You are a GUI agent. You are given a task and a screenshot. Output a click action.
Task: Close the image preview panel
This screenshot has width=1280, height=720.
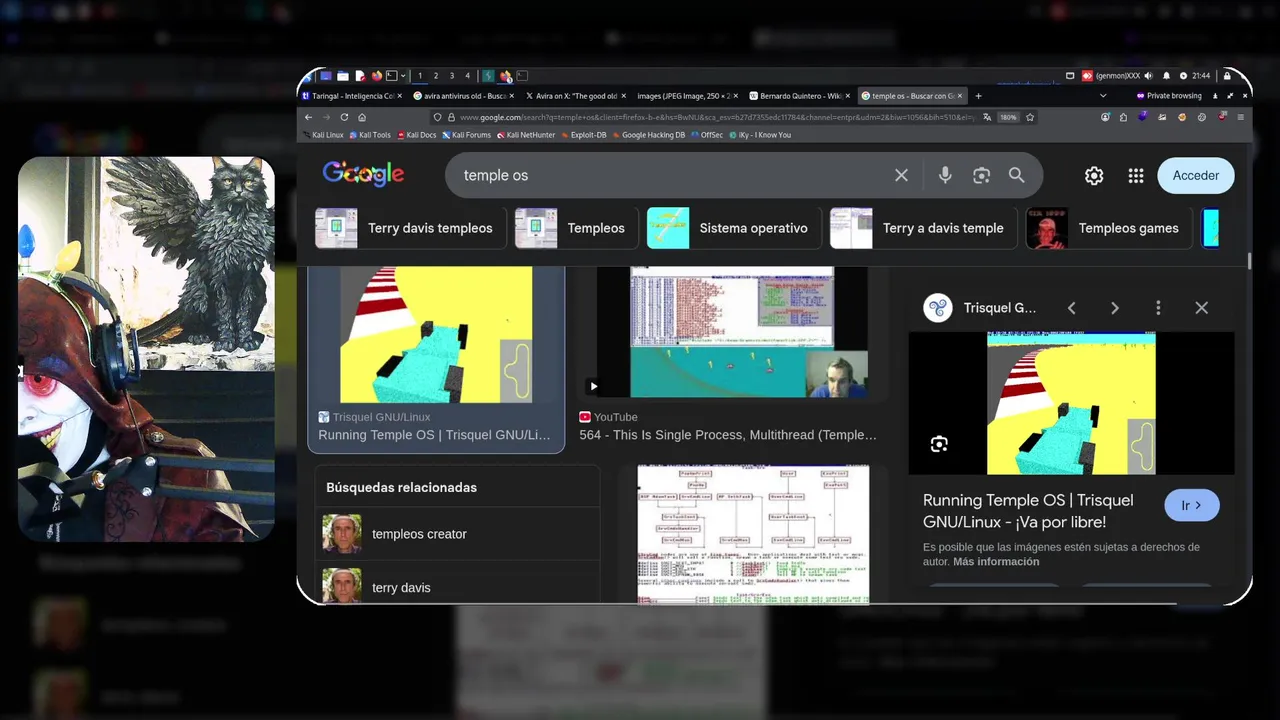(x=1202, y=308)
